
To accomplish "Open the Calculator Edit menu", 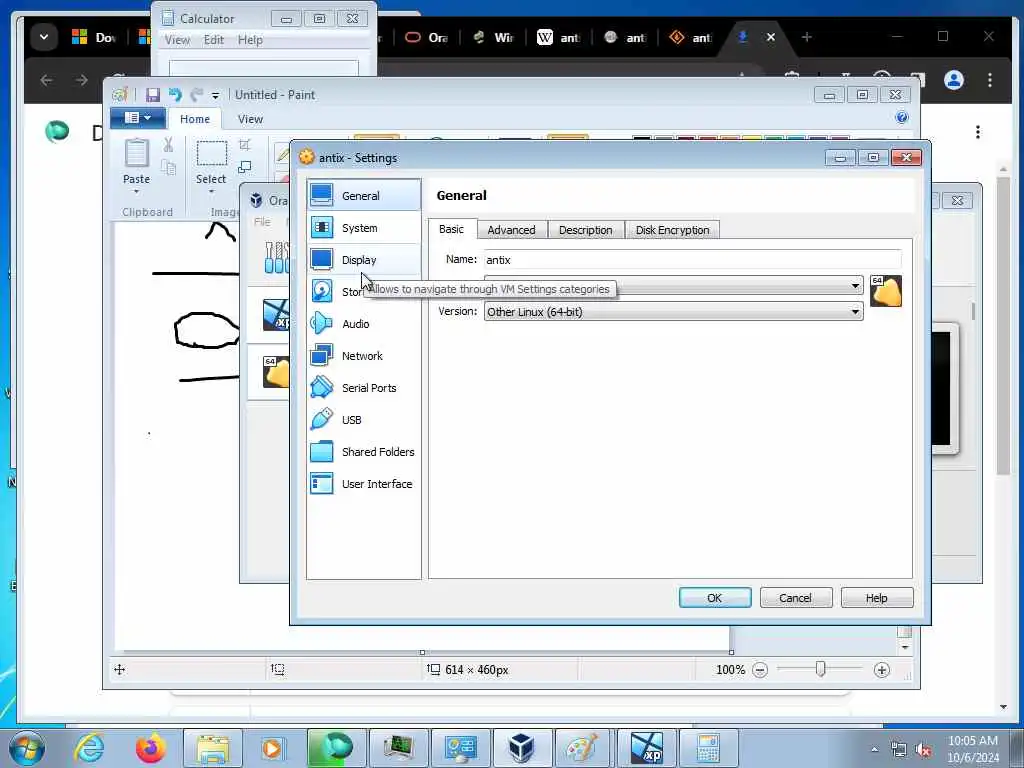I will [214, 40].
